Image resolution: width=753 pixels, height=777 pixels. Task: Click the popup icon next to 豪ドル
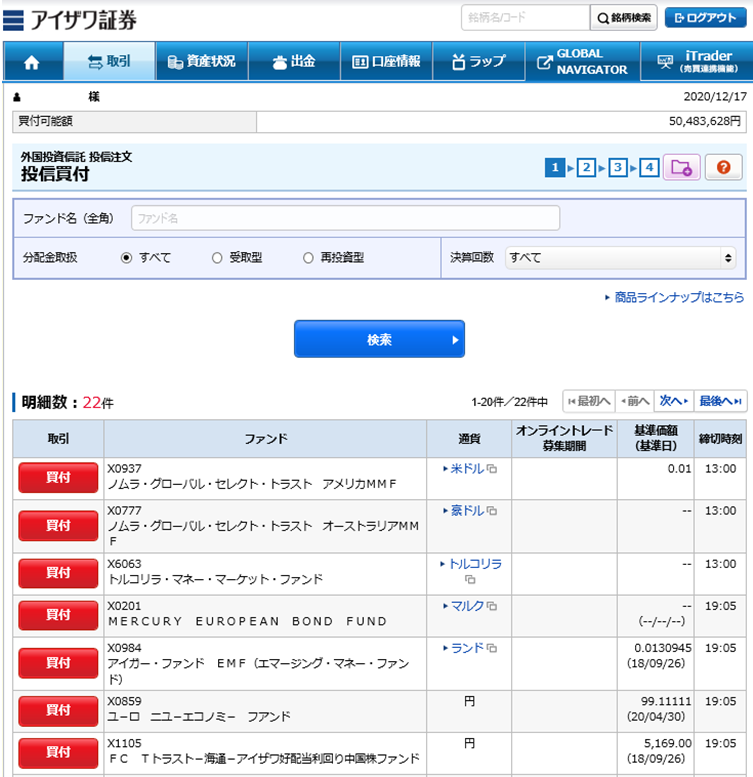[x=492, y=511]
